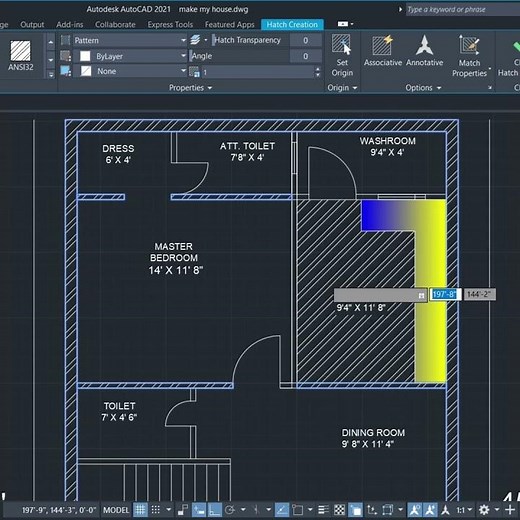Toggle polar tracking in the status bar
This screenshot has width=520, height=520.
230,509
